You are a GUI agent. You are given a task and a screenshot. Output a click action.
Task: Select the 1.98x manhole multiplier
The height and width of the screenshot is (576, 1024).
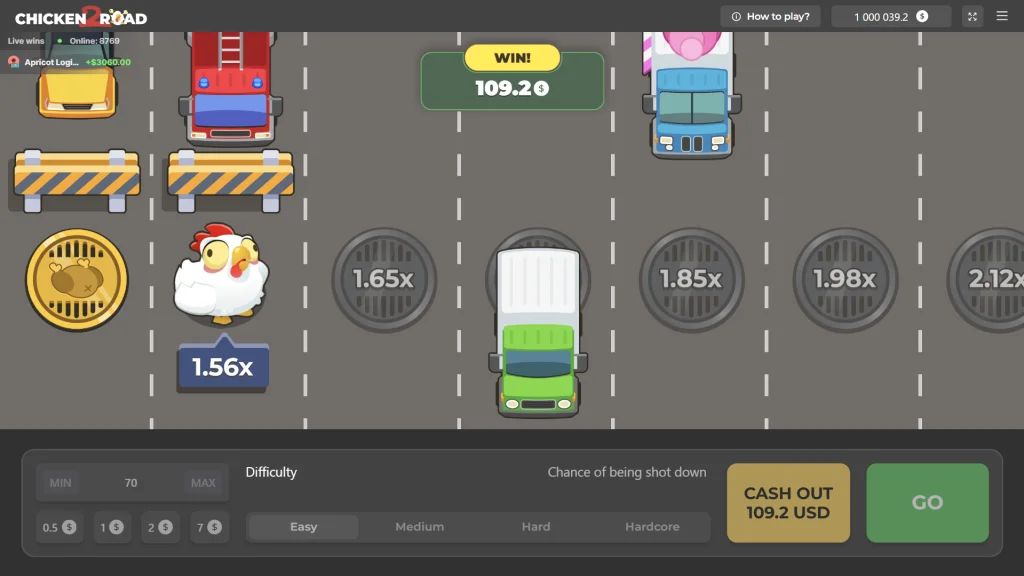[x=845, y=280]
